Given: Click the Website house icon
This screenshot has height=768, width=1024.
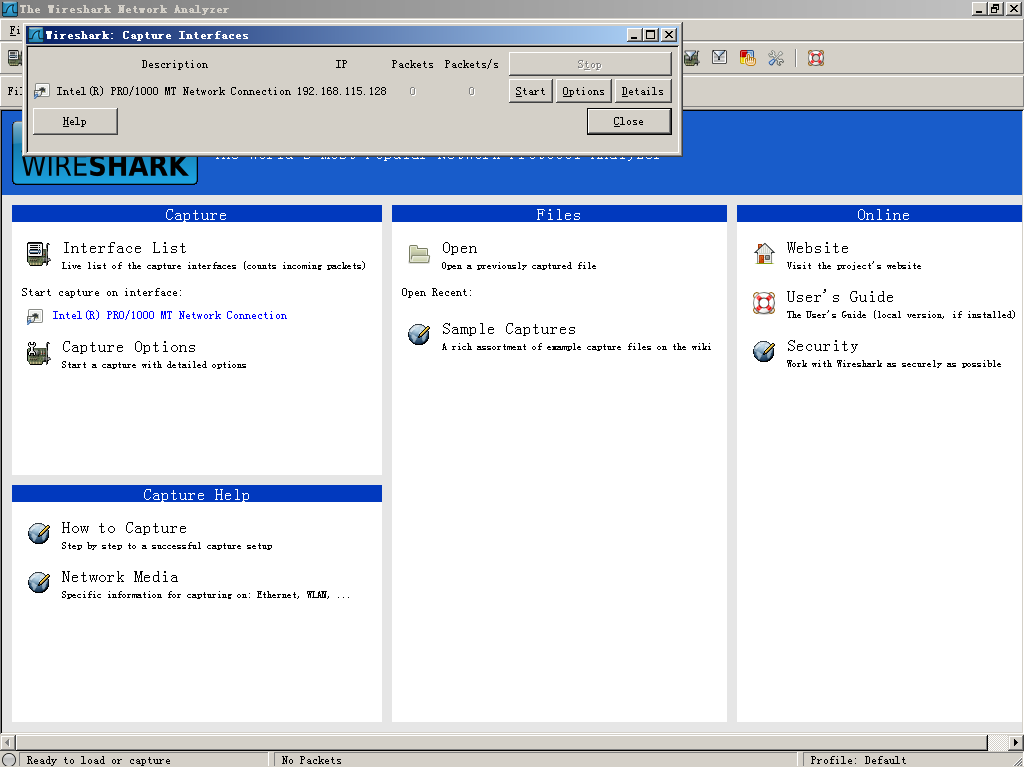Looking at the screenshot, I should (763, 253).
